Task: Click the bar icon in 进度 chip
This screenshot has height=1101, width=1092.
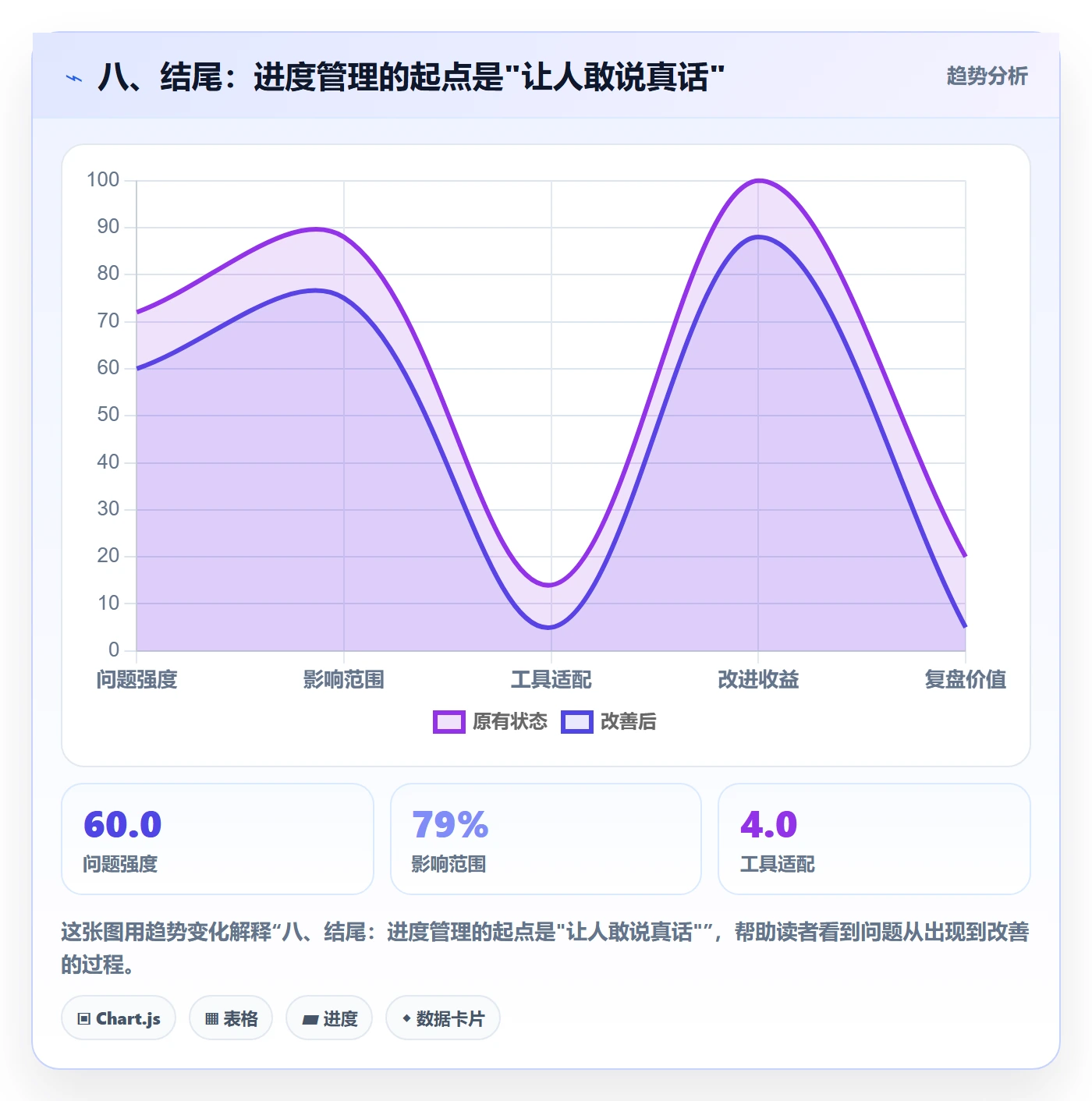Action: click(x=310, y=1019)
